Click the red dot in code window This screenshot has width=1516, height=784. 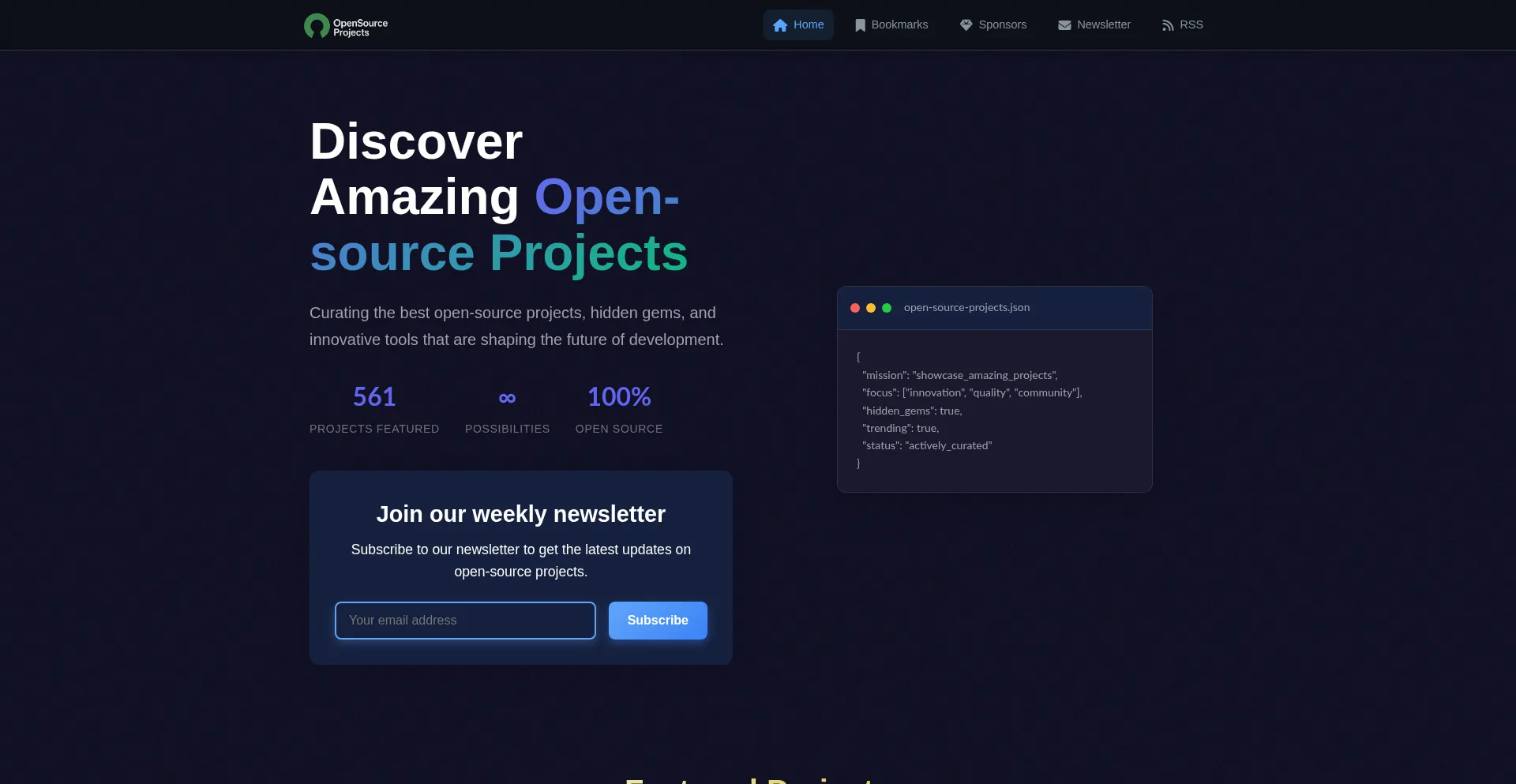855,308
